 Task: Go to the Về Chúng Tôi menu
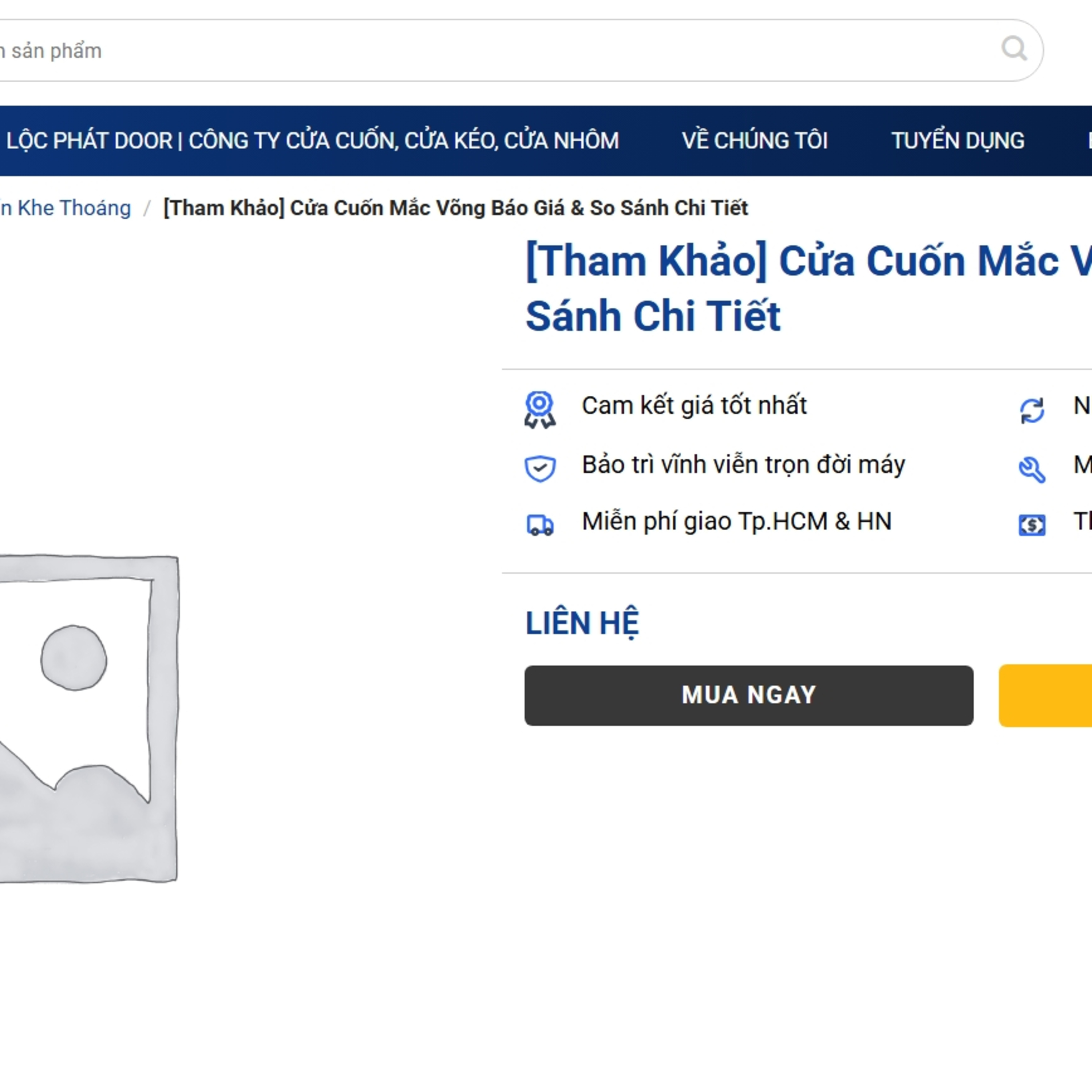click(x=755, y=141)
